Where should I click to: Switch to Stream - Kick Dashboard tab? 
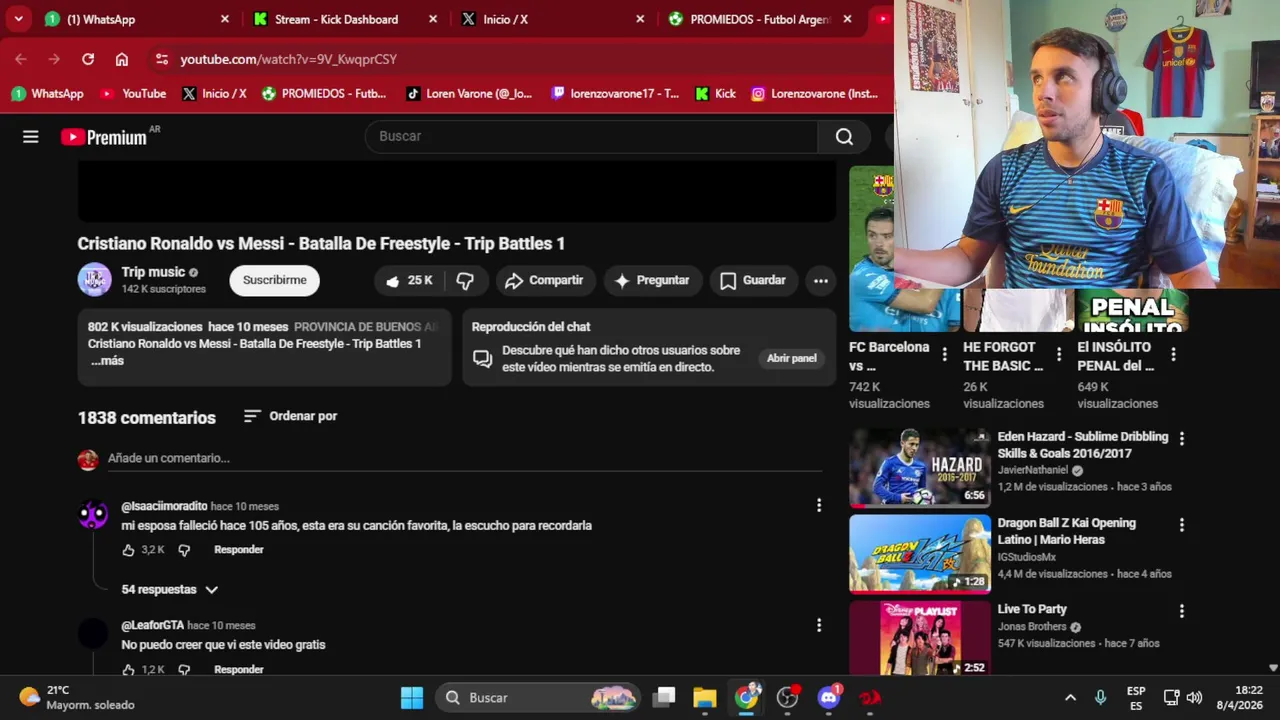pyautogui.click(x=343, y=19)
